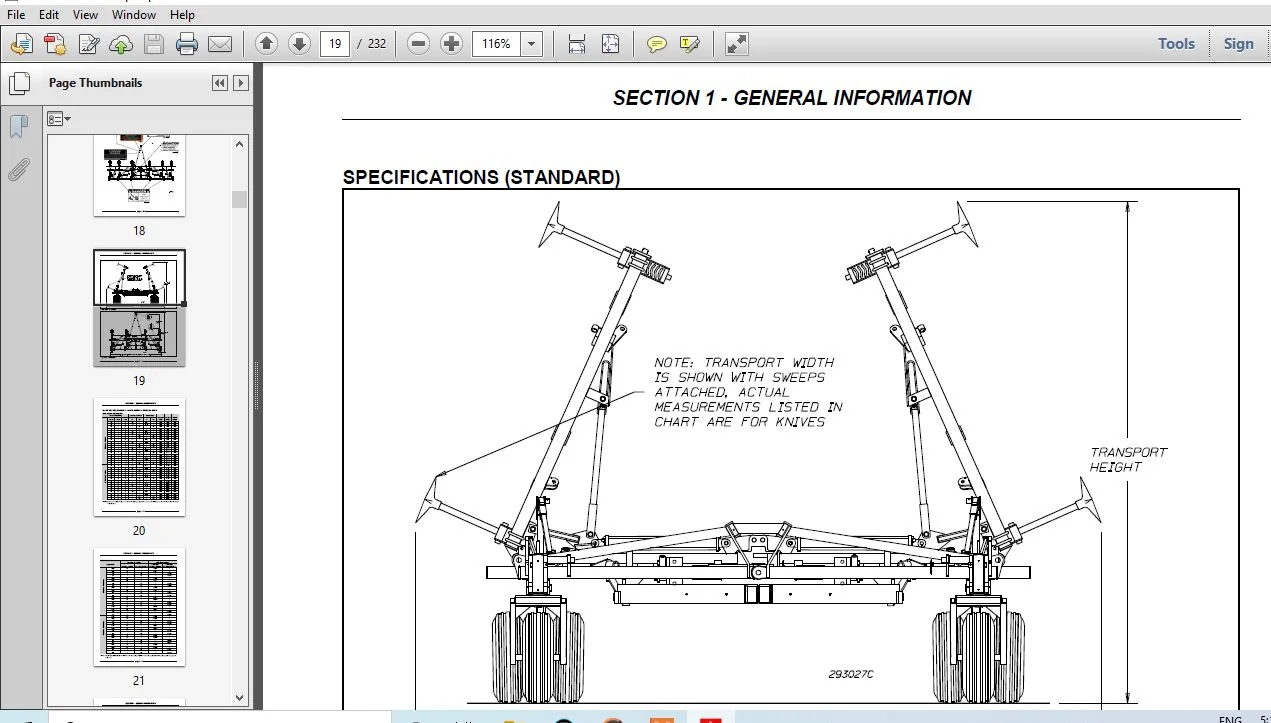
Task: Click the Save disk icon
Action: point(154,44)
